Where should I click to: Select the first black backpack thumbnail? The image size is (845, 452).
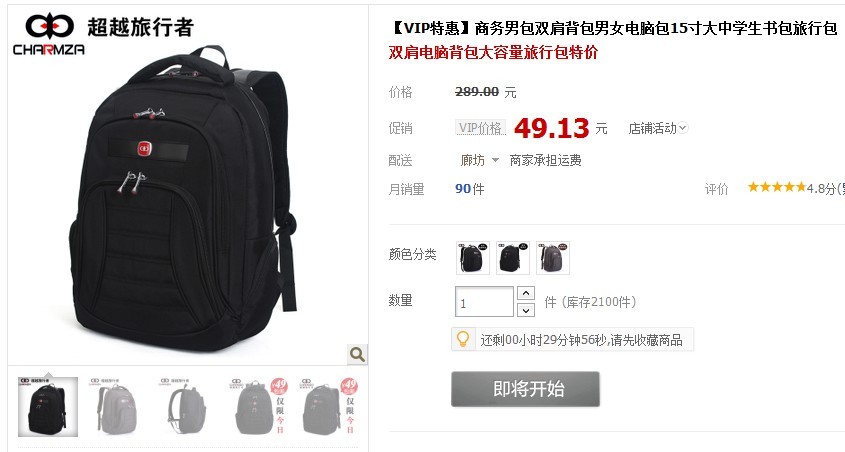(x=48, y=407)
